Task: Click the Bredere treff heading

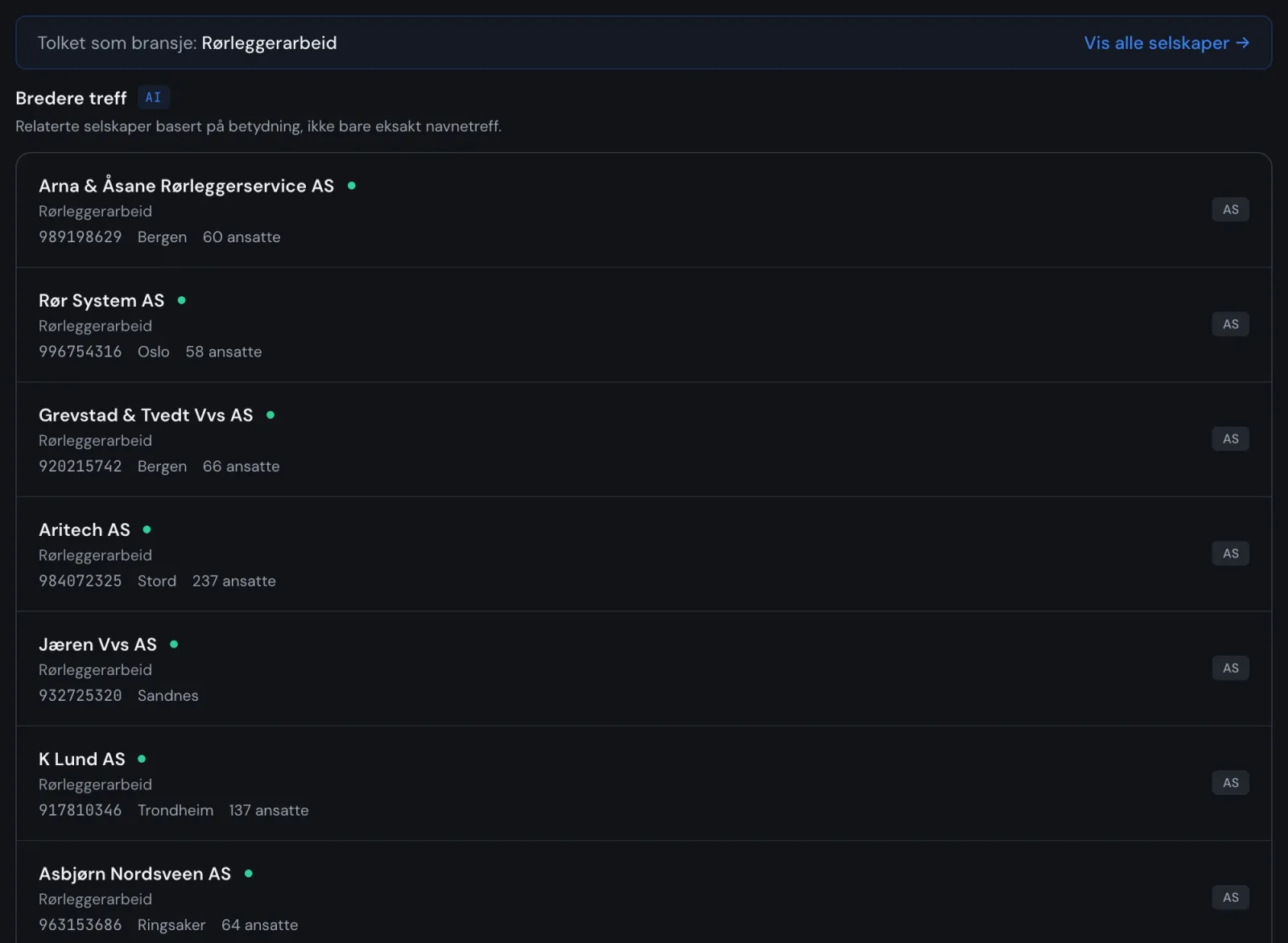Action: [71, 98]
